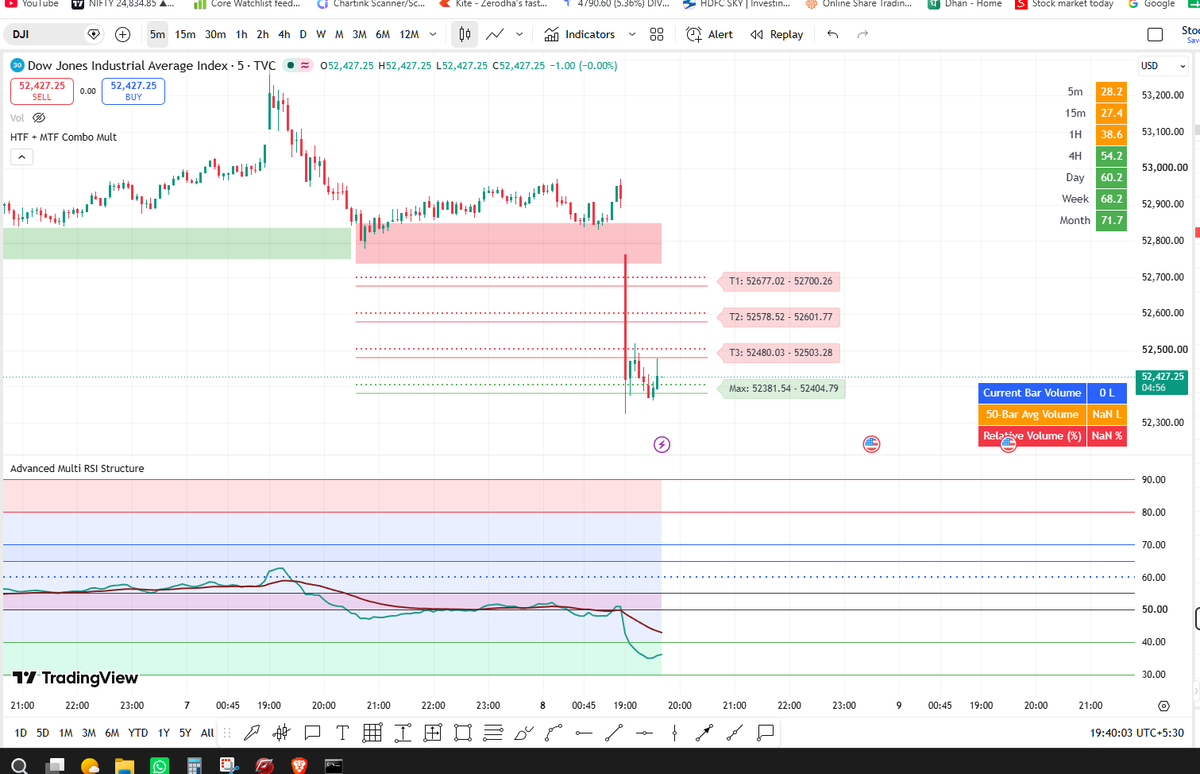Click the 52,427.25 BUY button
Image resolution: width=1200 pixels, height=774 pixels.
(133, 91)
